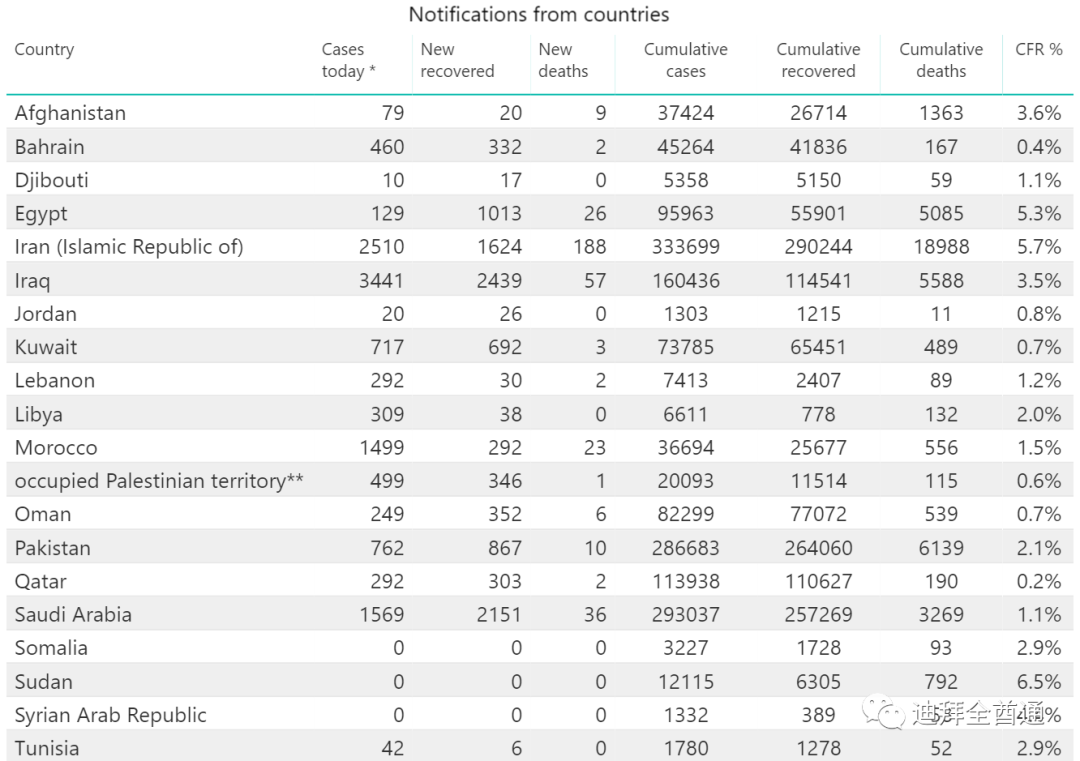The image size is (1080, 761).
Task: Sort table by CFR % header
Action: [x=1038, y=50]
